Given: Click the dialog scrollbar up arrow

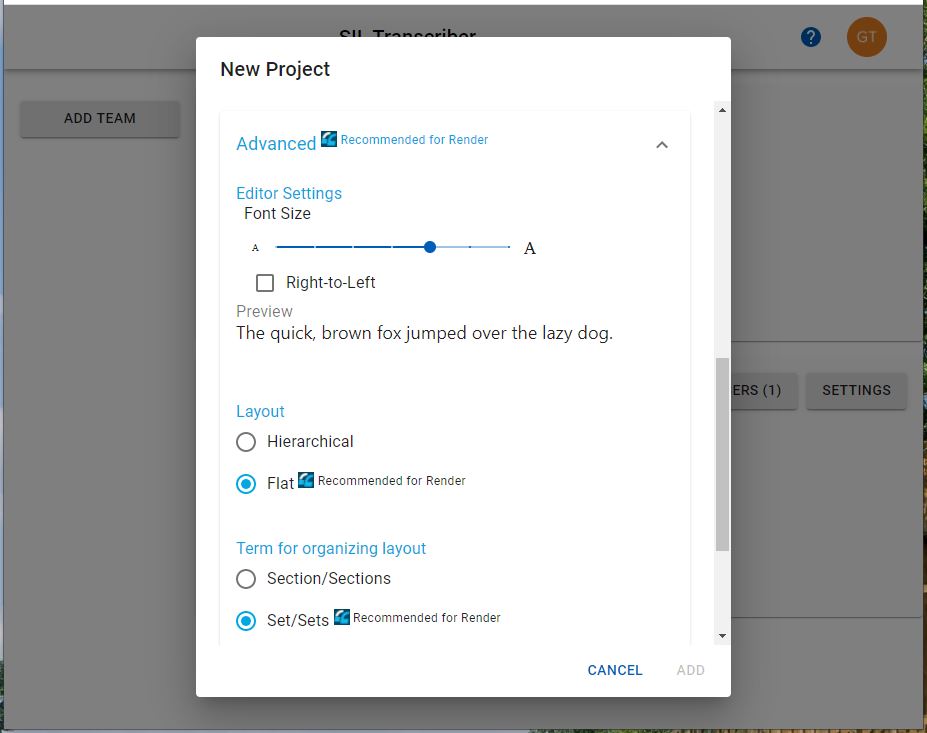Looking at the screenshot, I should [722, 110].
